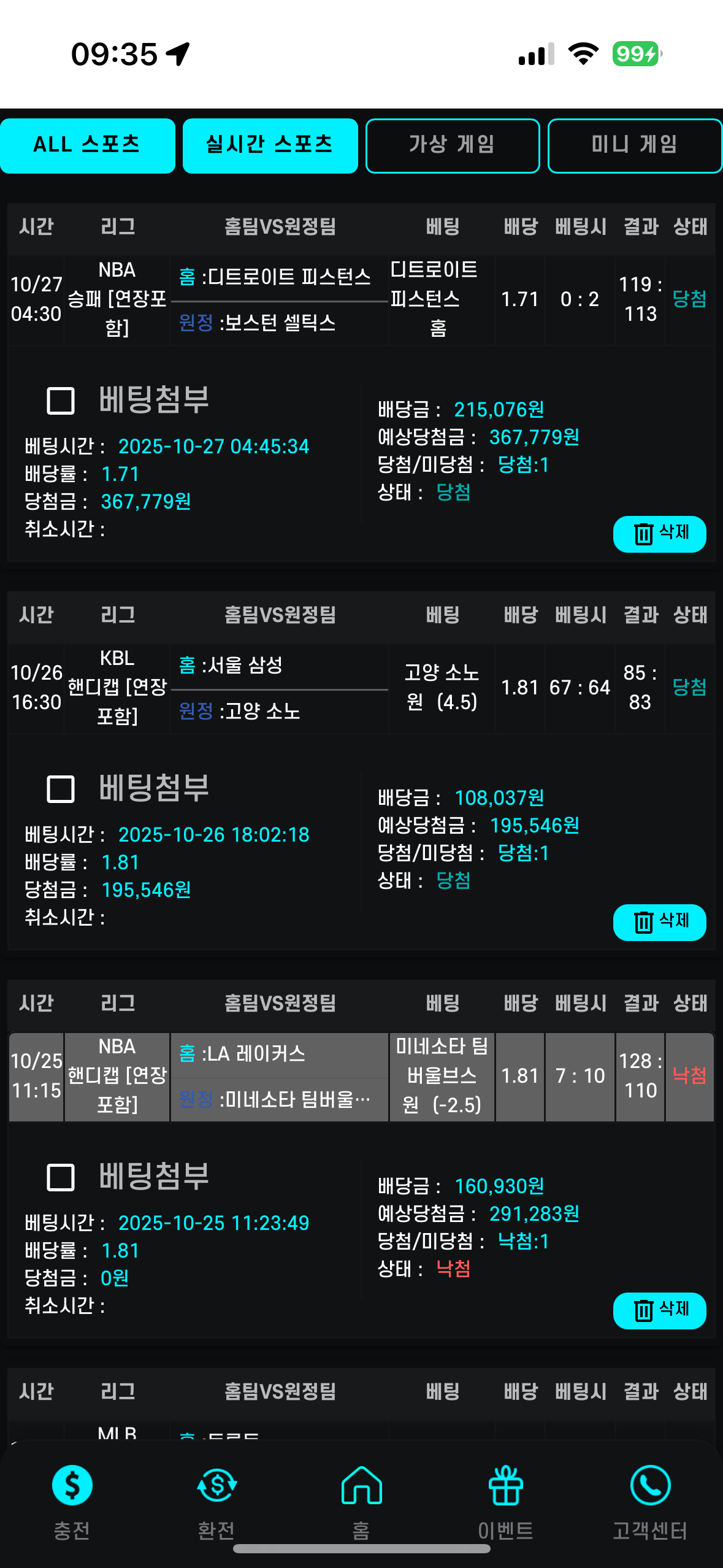Tap the battery indicator in status bar
This screenshot has width=723, height=1568.
tap(636, 54)
